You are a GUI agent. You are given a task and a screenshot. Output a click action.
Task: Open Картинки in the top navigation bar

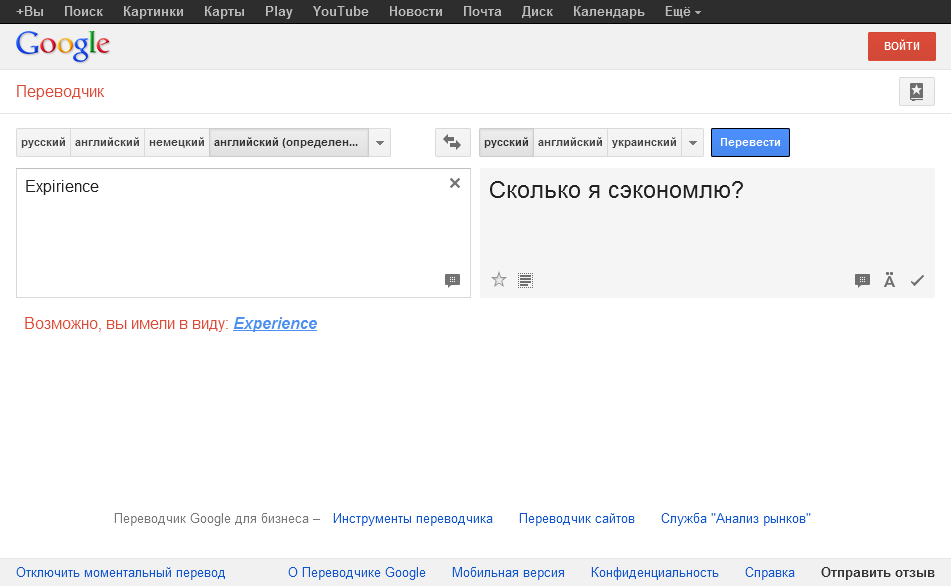click(x=153, y=12)
